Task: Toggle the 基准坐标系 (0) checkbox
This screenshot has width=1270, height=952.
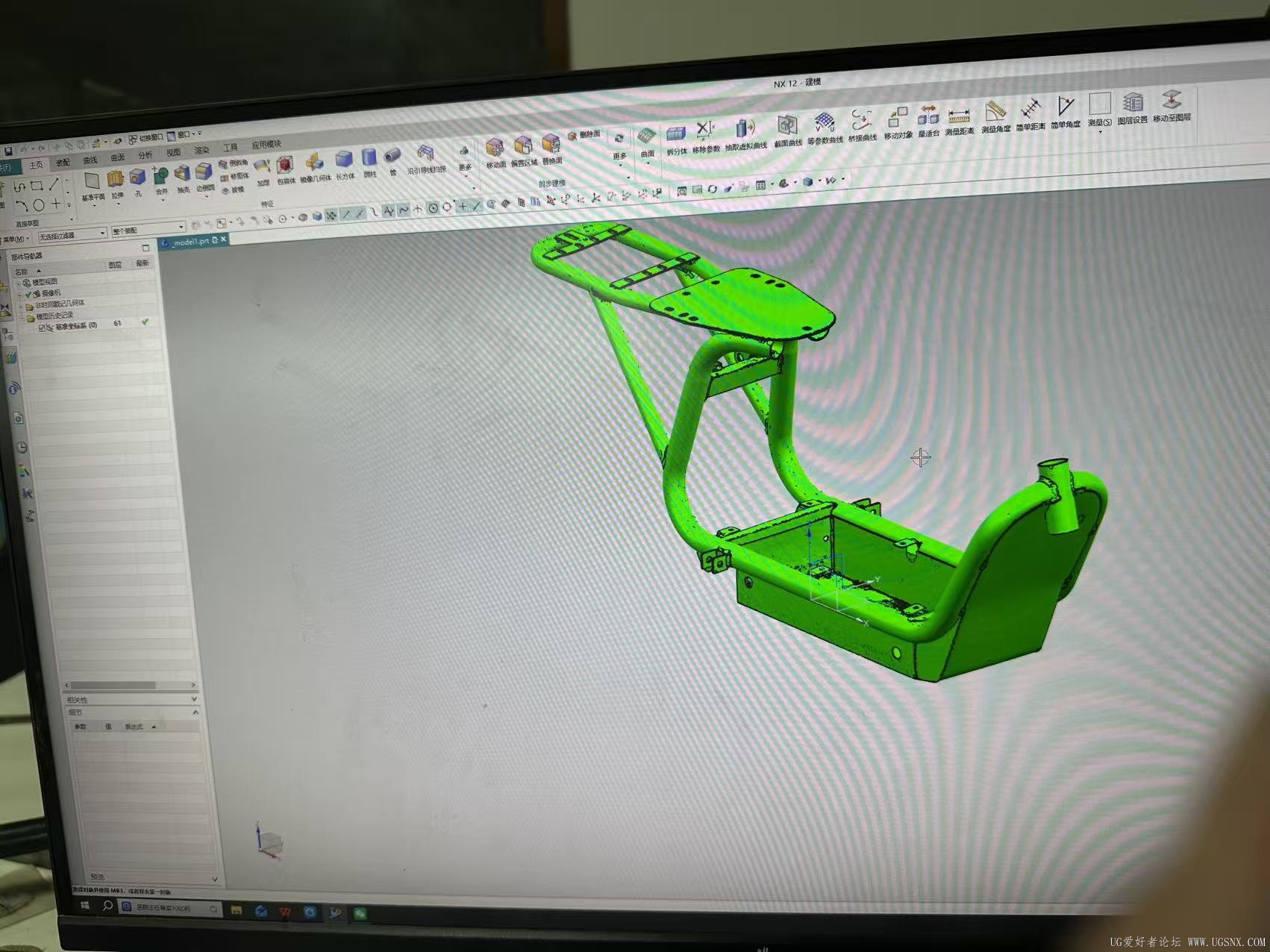Action: click(42, 327)
